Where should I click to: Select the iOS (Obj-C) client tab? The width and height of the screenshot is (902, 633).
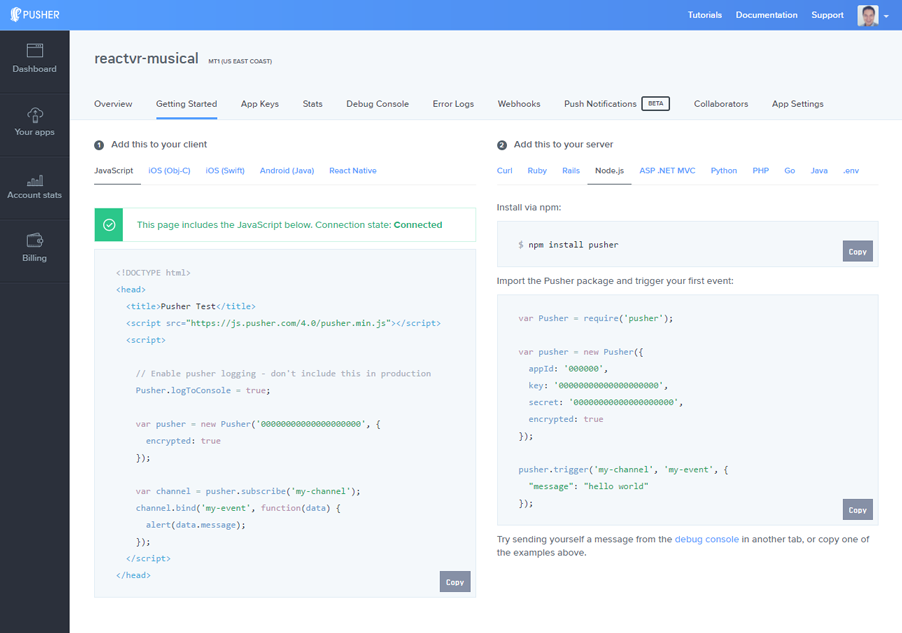click(x=169, y=170)
